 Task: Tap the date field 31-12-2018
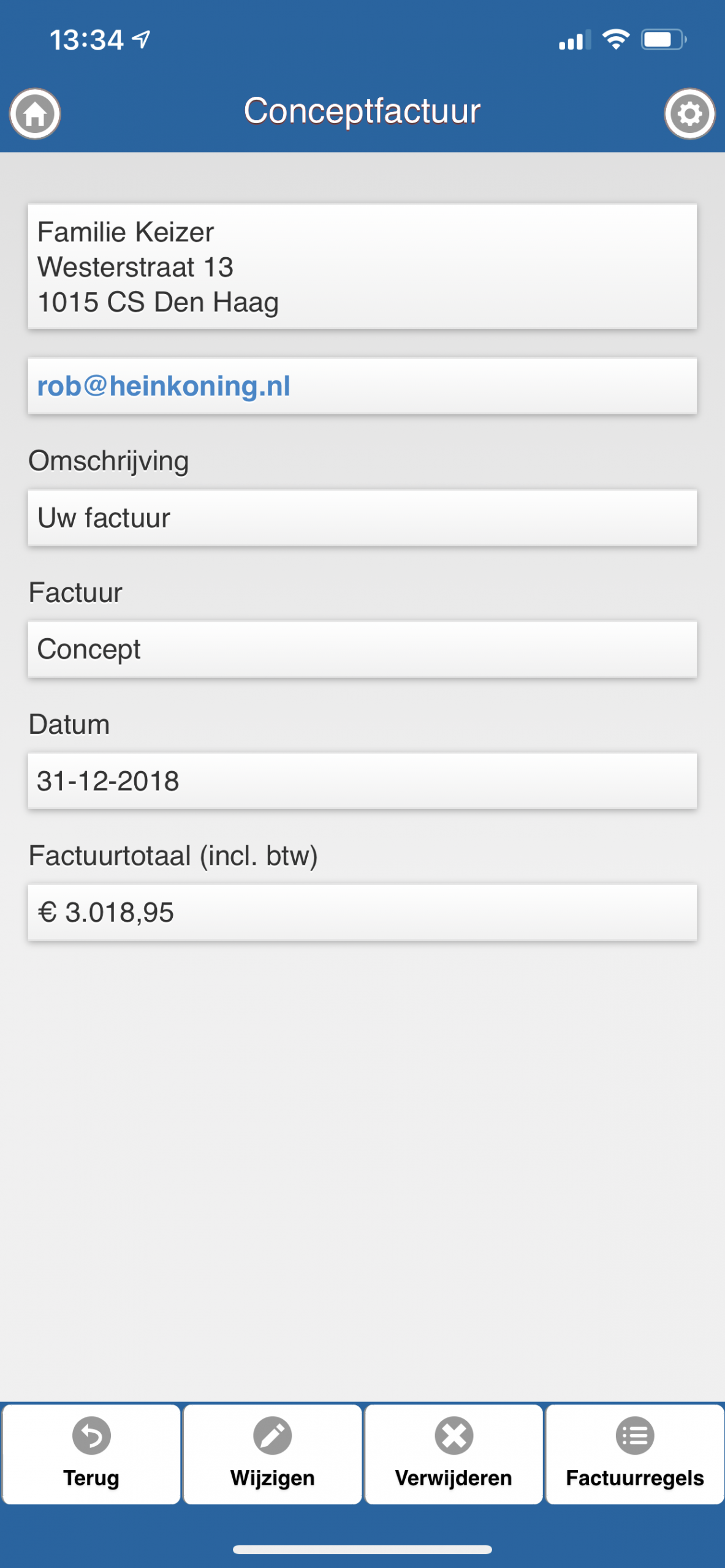point(362,782)
